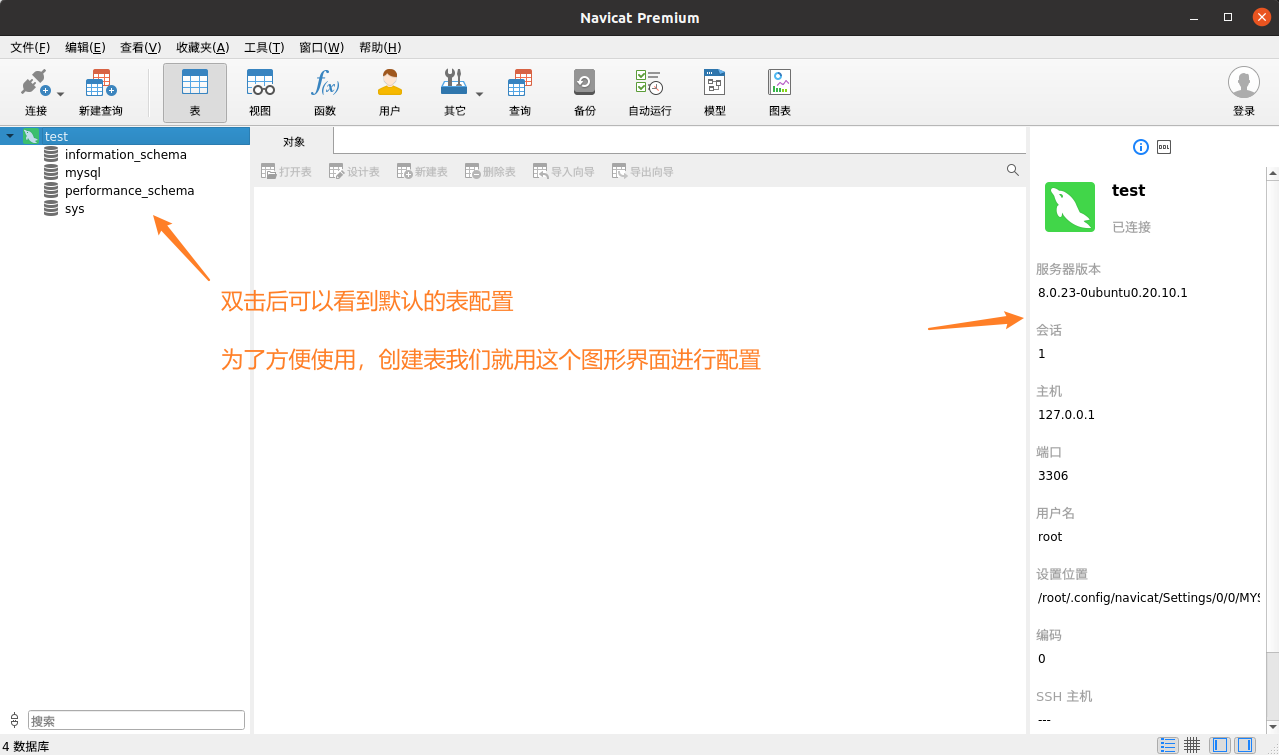Click the 打开表 button
Viewport: 1279px width, 755px height.
pyautogui.click(x=286, y=172)
